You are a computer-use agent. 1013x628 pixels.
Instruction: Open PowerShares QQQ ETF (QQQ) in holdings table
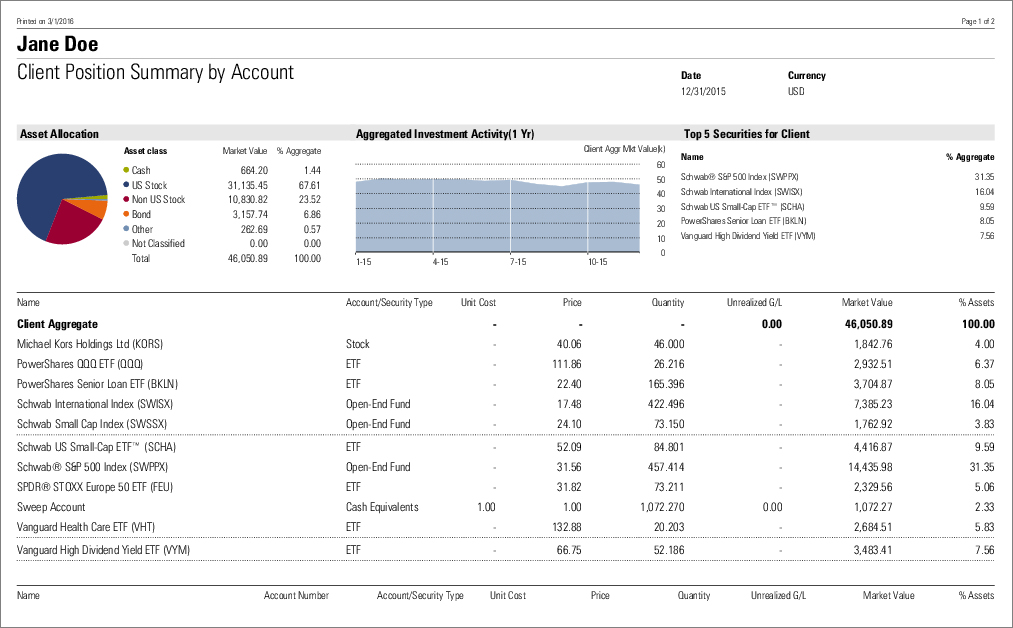tap(80, 364)
